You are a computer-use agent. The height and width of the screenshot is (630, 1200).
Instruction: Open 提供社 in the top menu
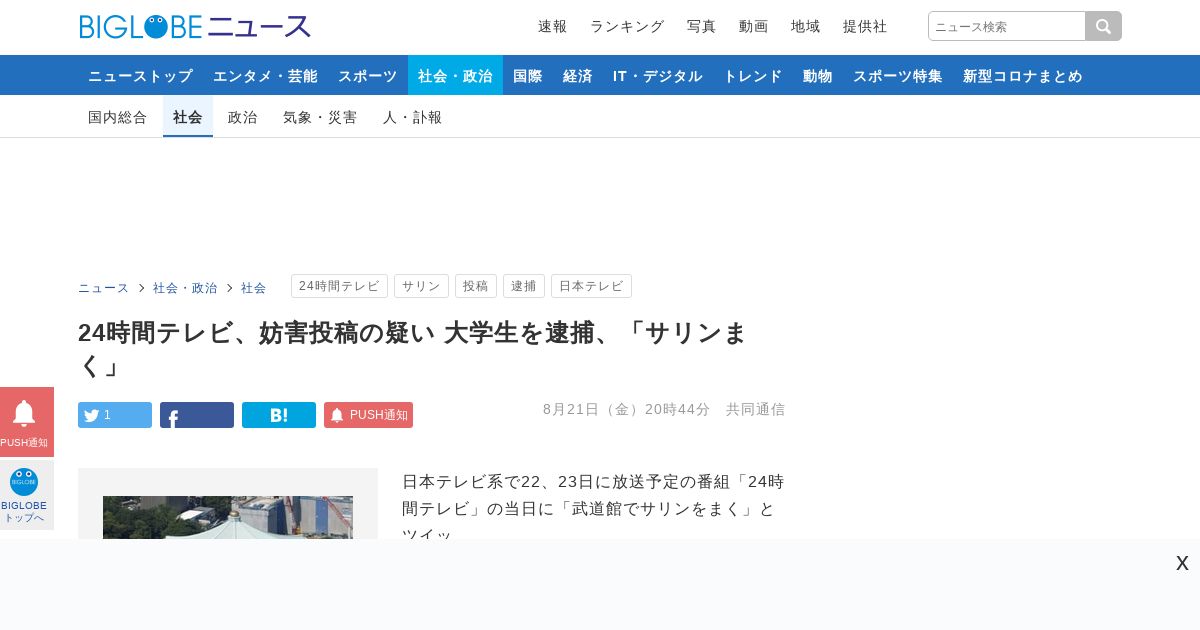coord(864,27)
